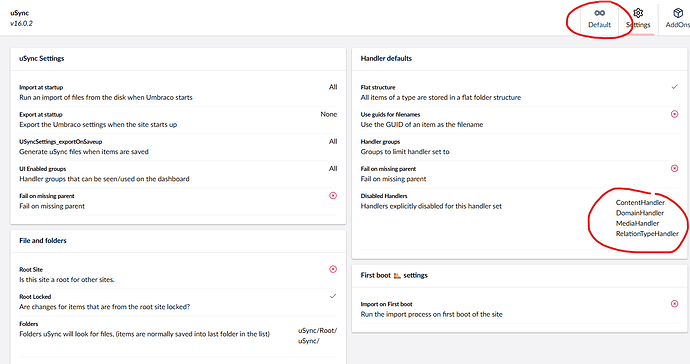Switch to the Settings tab
Viewport: 690px width, 364px height.
(638, 18)
